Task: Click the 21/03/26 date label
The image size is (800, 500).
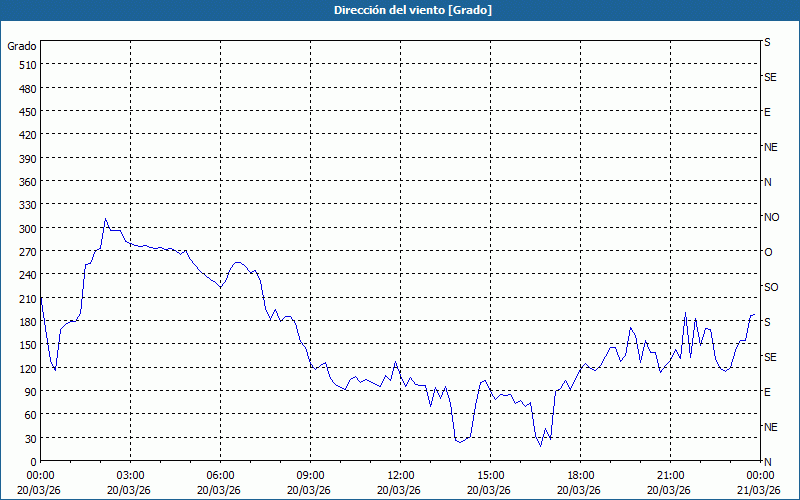Action: click(759, 490)
